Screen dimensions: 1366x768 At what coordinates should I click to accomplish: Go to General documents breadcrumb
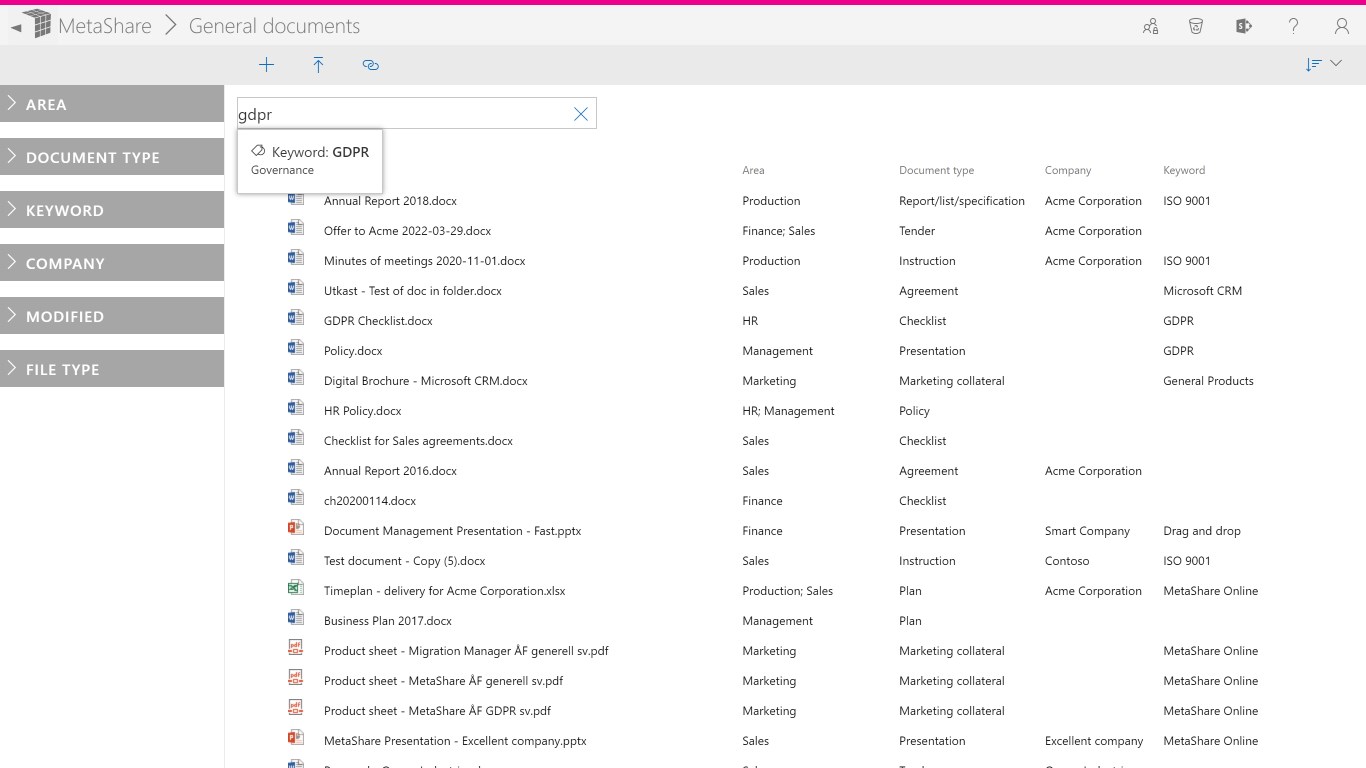tap(274, 26)
